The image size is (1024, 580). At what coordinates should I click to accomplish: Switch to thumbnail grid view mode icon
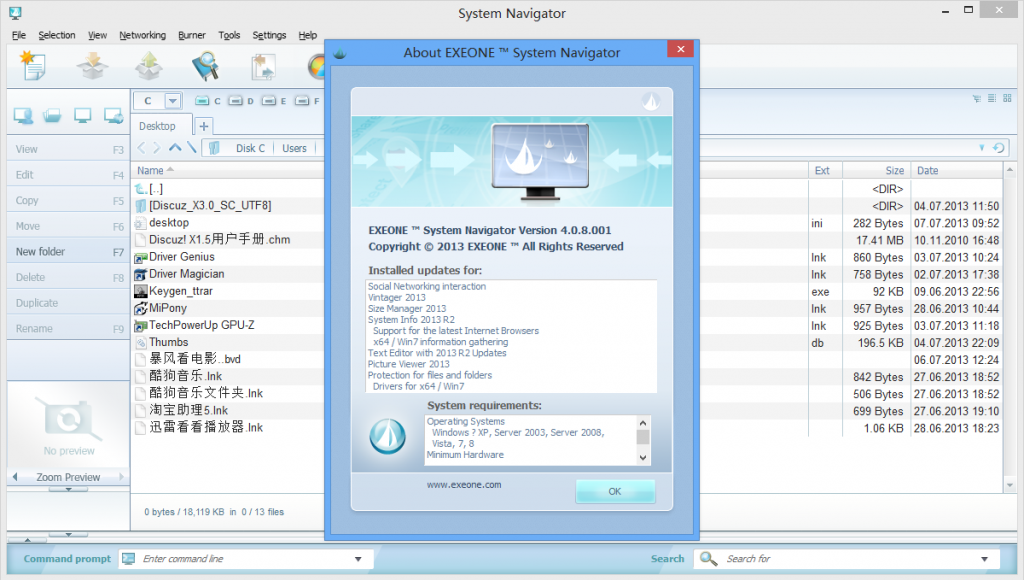(1007, 99)
